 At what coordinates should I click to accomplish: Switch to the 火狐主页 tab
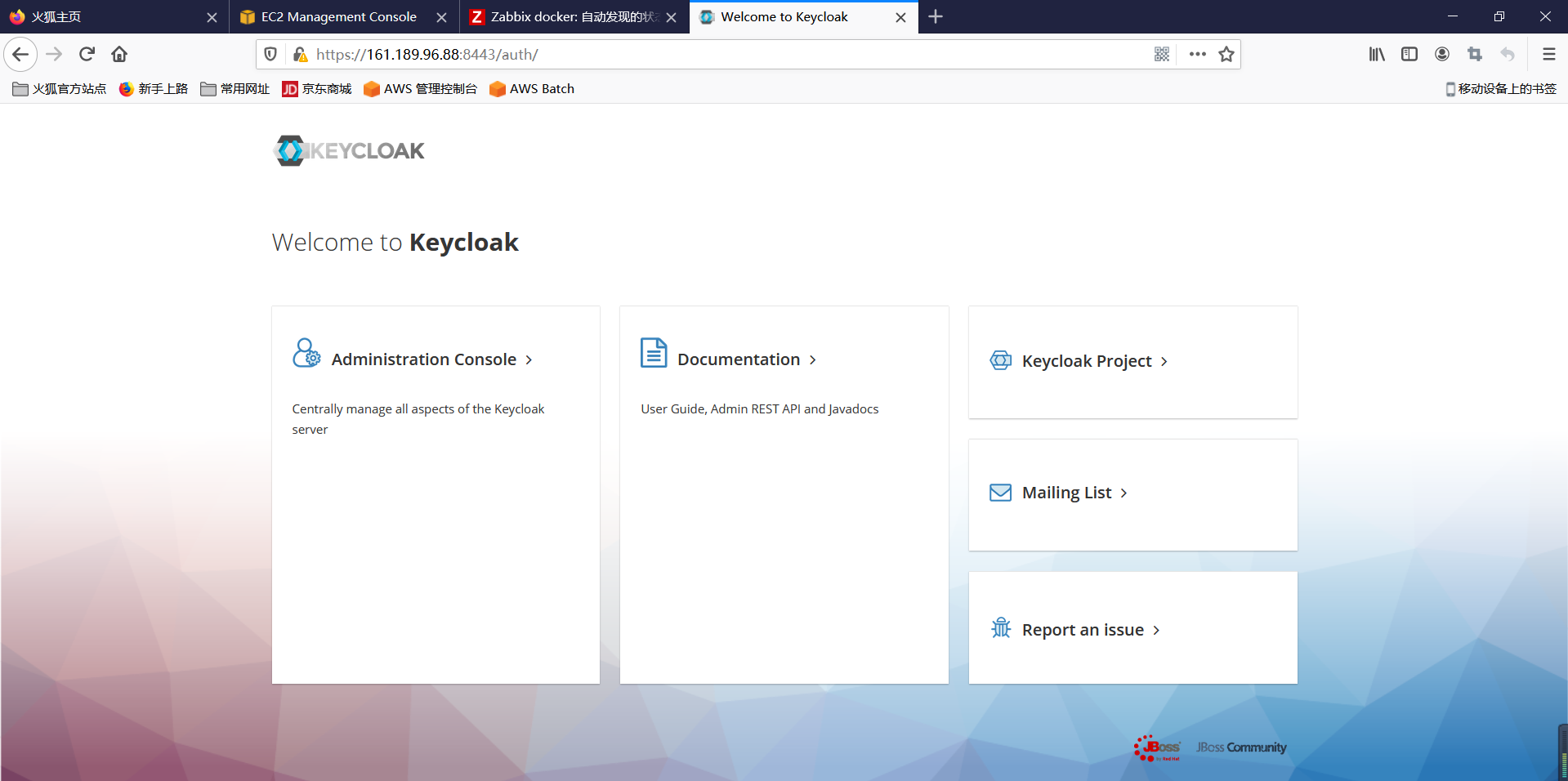tap(114, 16)
